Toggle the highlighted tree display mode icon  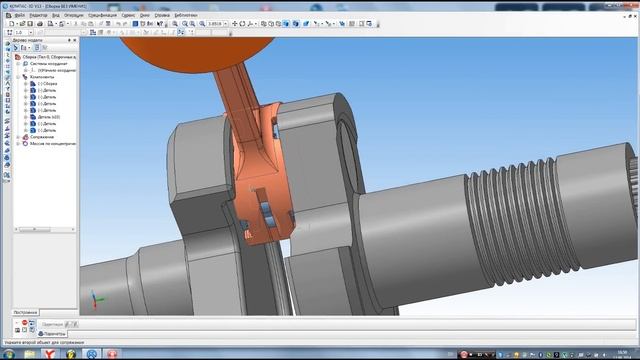[x=37, y=48]
